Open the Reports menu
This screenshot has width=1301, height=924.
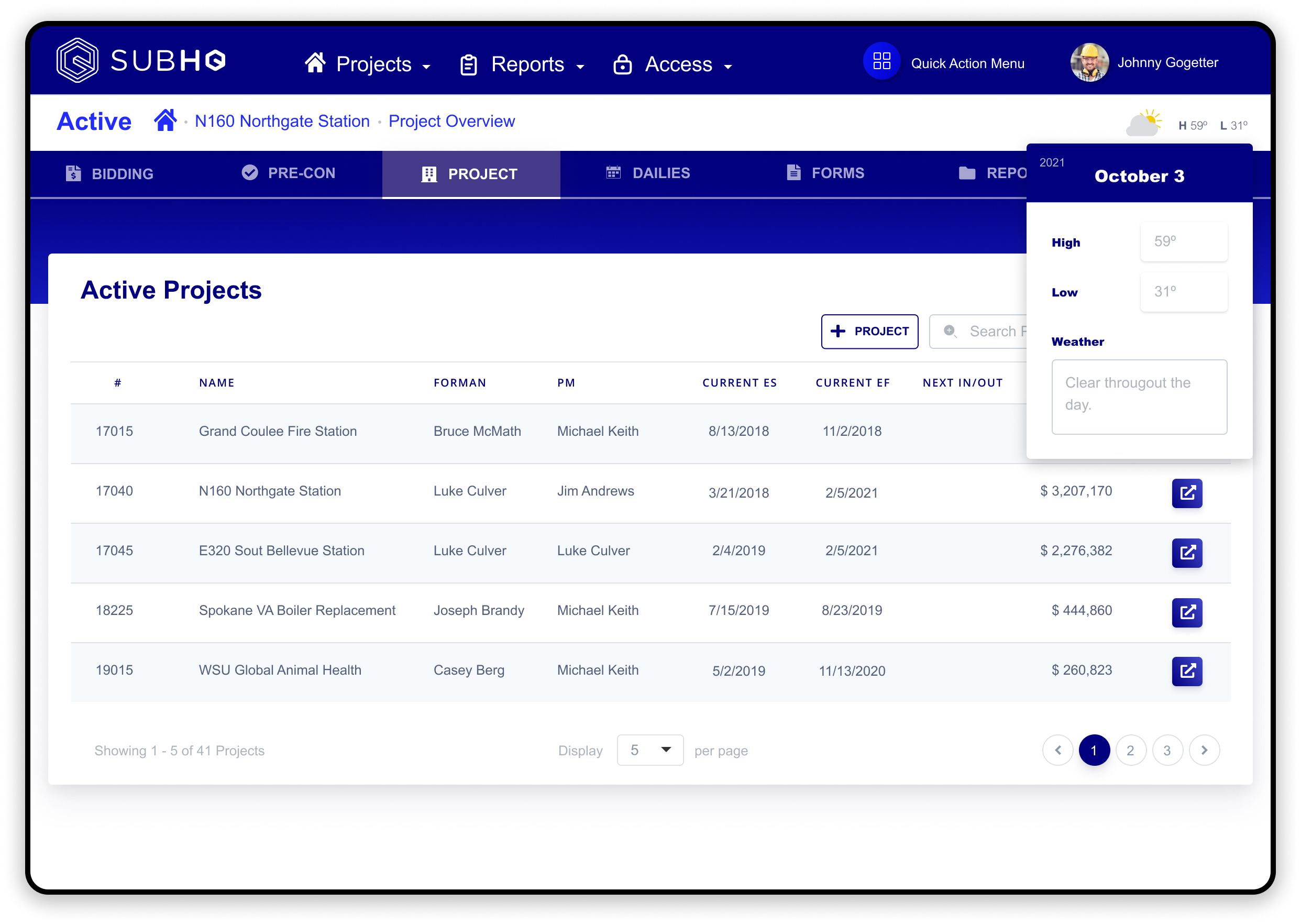[522, 64]
